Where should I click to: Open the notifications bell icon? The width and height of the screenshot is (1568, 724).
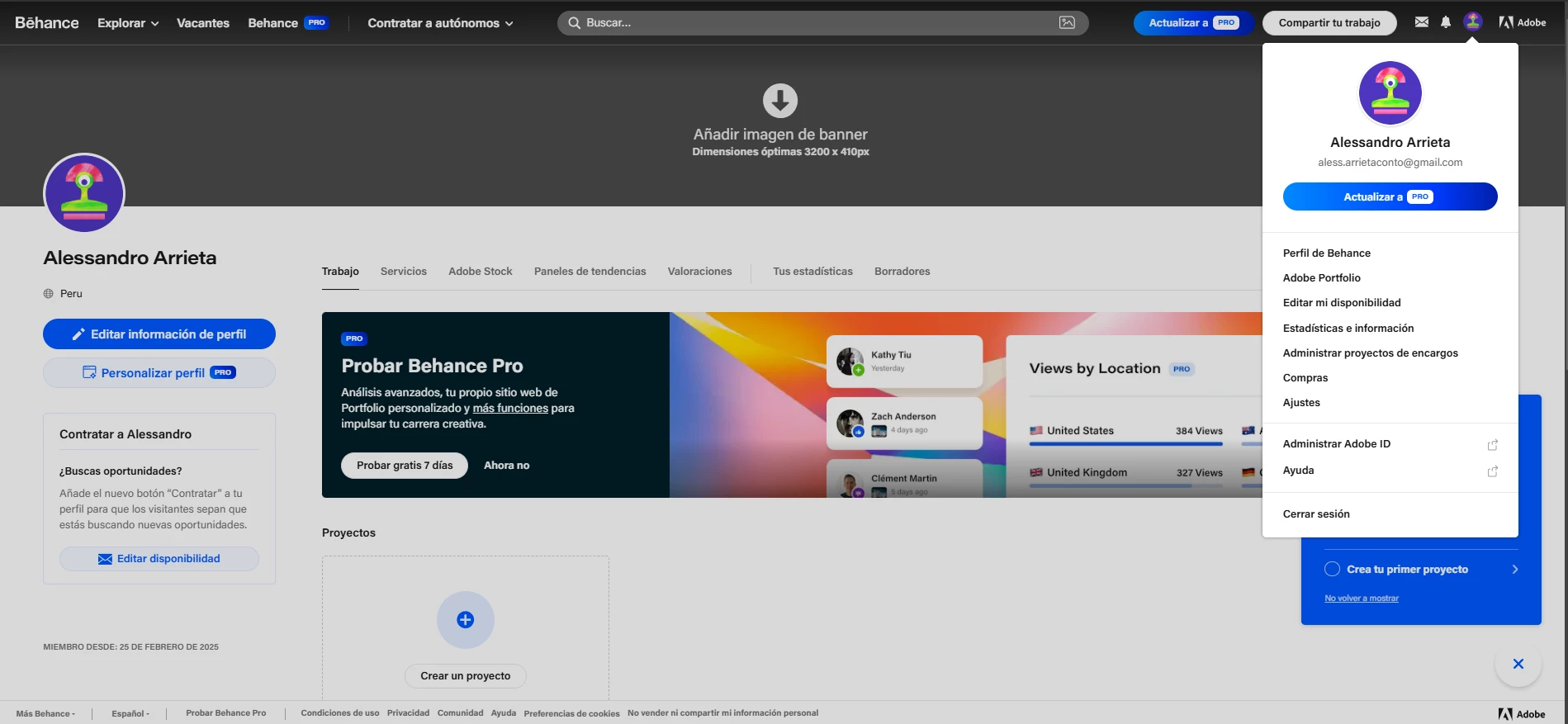(x=1445, y=22)
